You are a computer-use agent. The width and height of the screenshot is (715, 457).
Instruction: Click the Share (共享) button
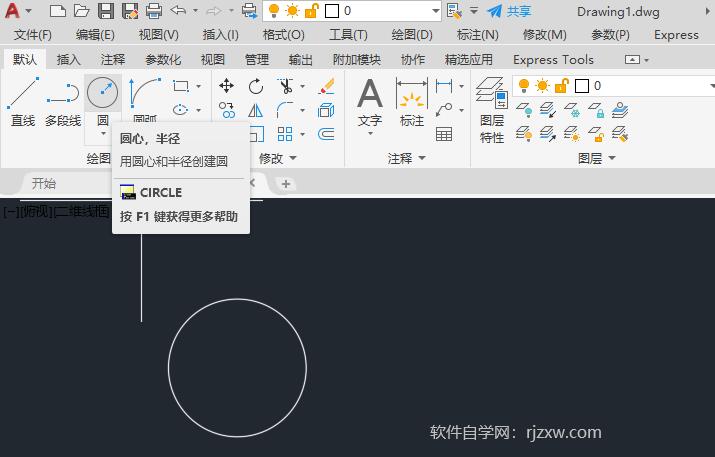[509, 11]
